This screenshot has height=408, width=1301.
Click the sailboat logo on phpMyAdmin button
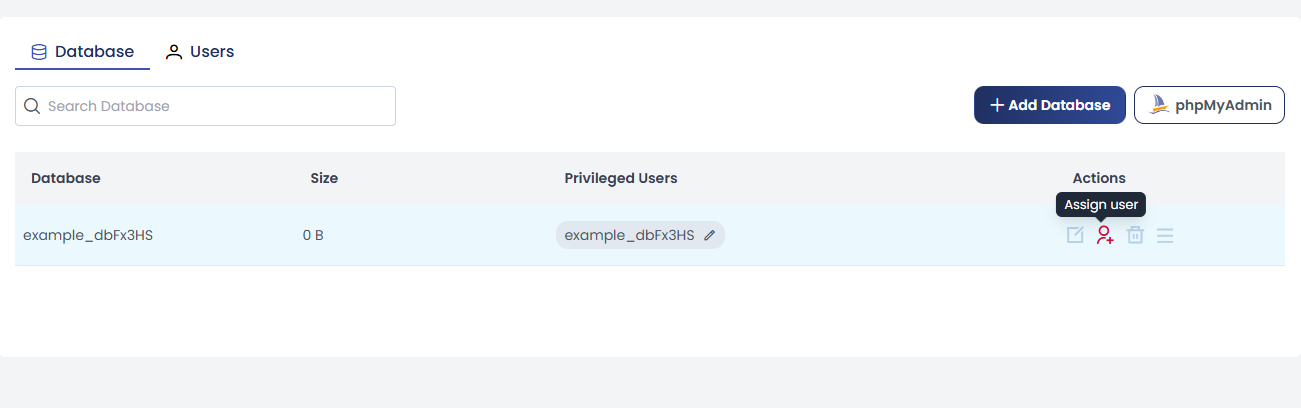click(1159, 105)
